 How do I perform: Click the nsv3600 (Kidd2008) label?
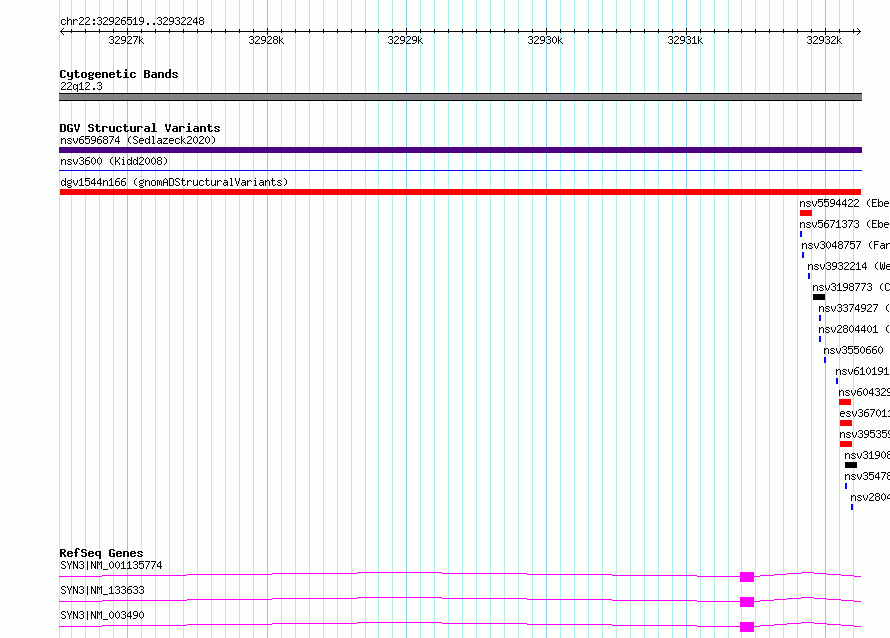pos(114,161)
